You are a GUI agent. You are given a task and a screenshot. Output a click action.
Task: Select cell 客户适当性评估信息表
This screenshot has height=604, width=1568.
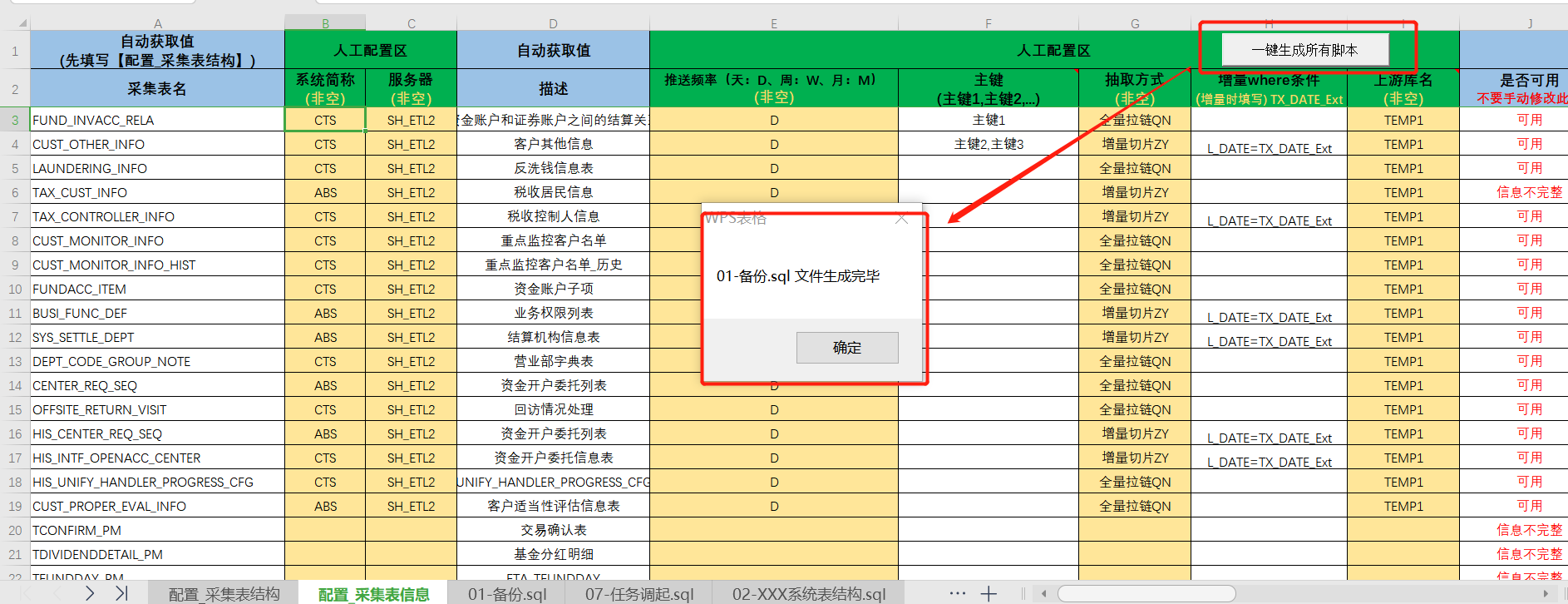(553, 506)
